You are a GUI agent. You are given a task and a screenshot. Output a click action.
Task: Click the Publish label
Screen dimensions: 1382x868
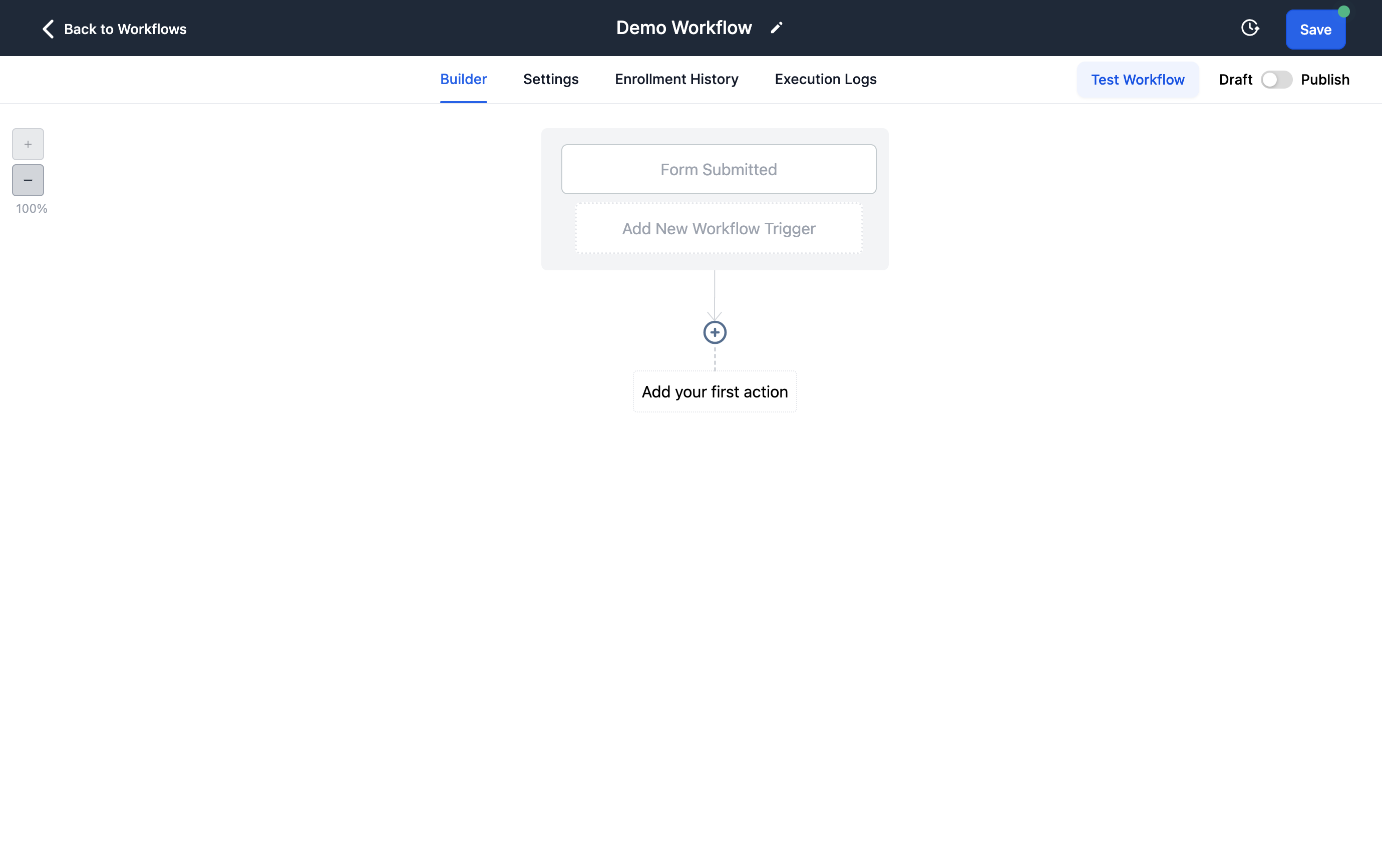click(x=1324, y=80)
